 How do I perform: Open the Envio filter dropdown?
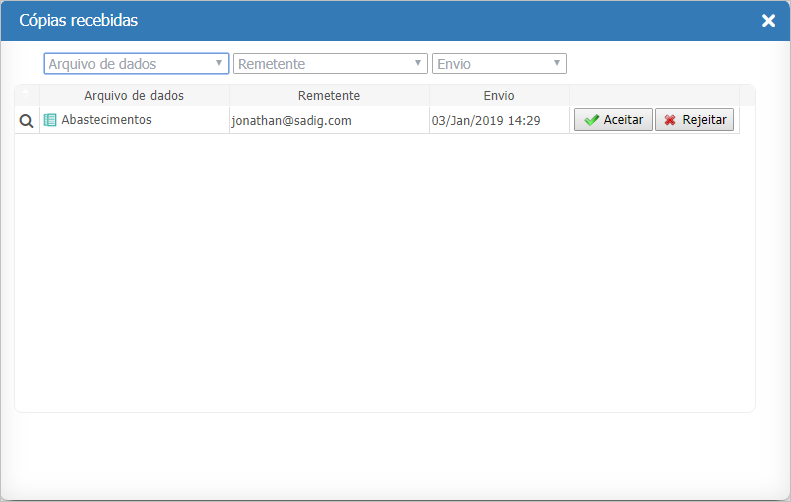click(493, 64)
